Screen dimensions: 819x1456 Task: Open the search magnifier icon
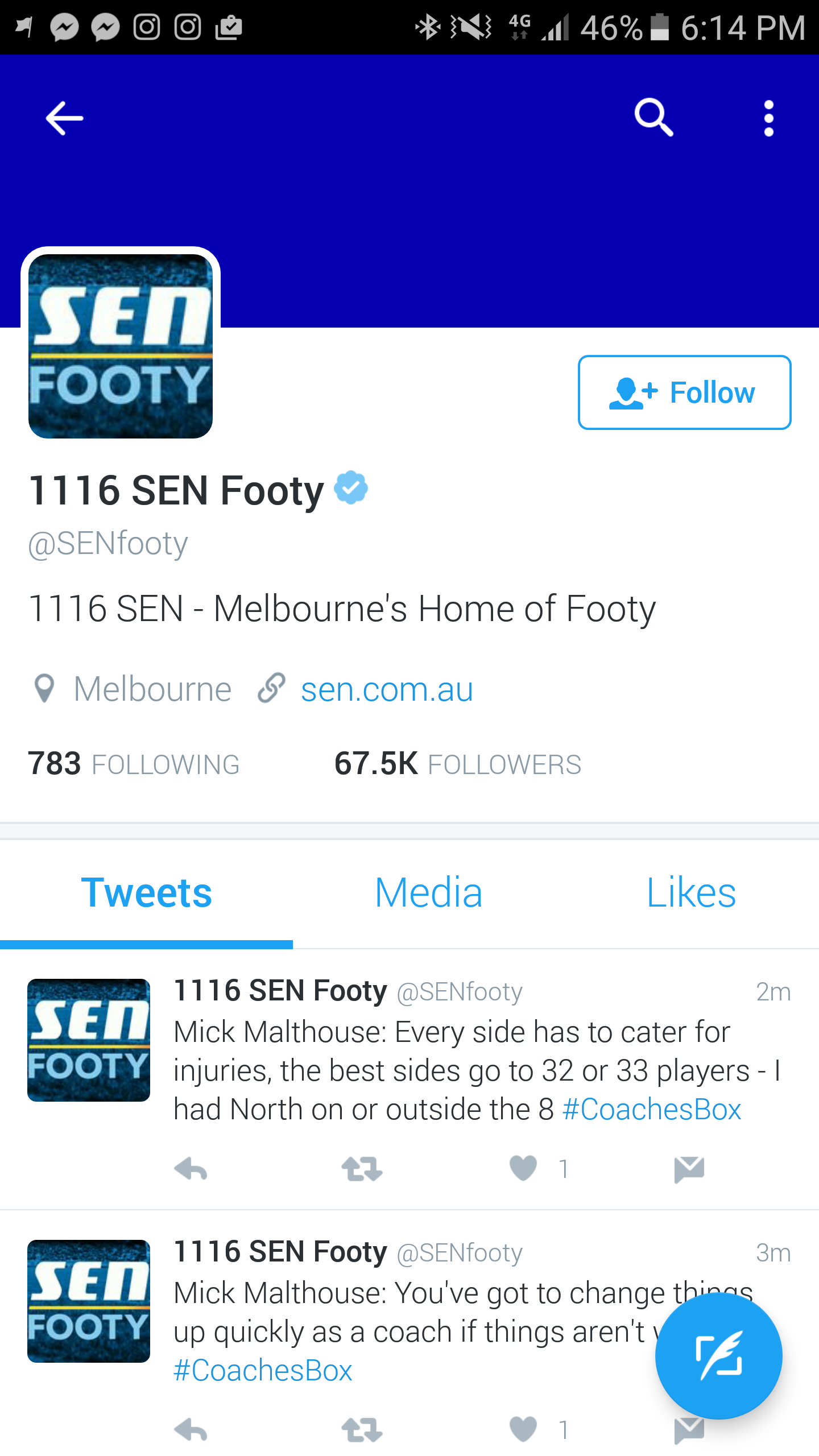[653, 118]
